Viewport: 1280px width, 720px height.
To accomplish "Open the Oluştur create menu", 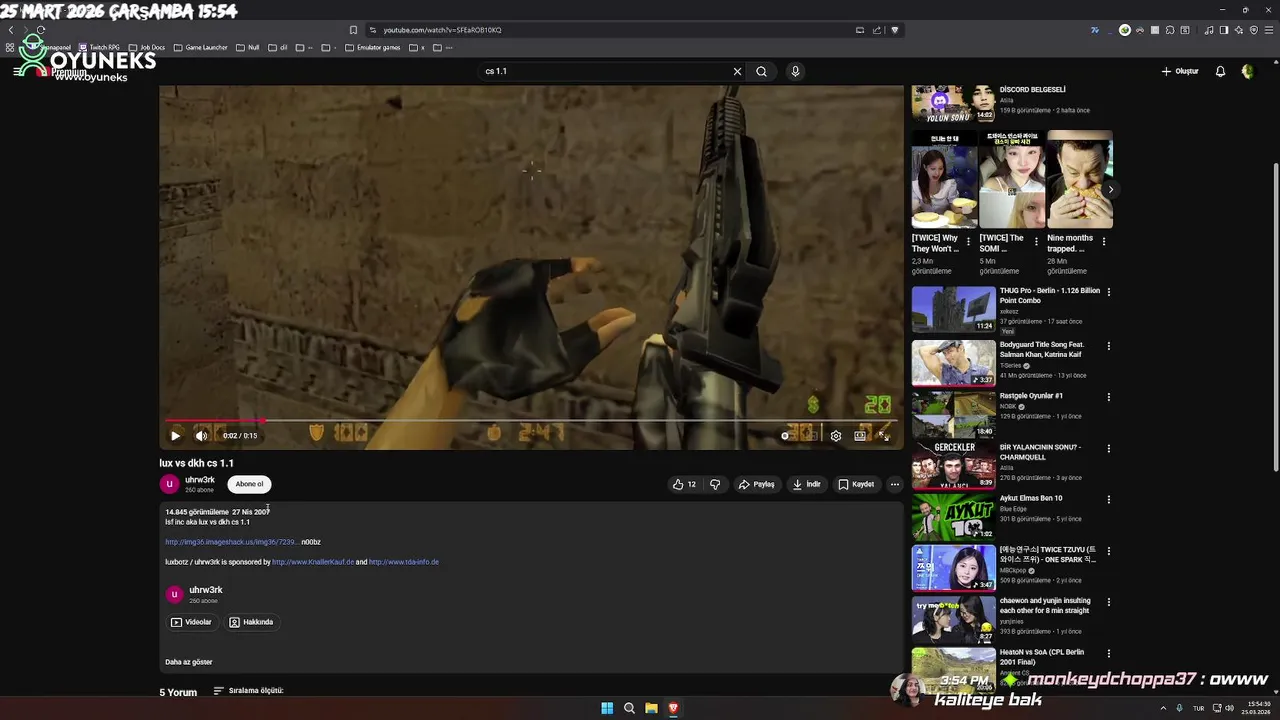I will (1180, 71).
